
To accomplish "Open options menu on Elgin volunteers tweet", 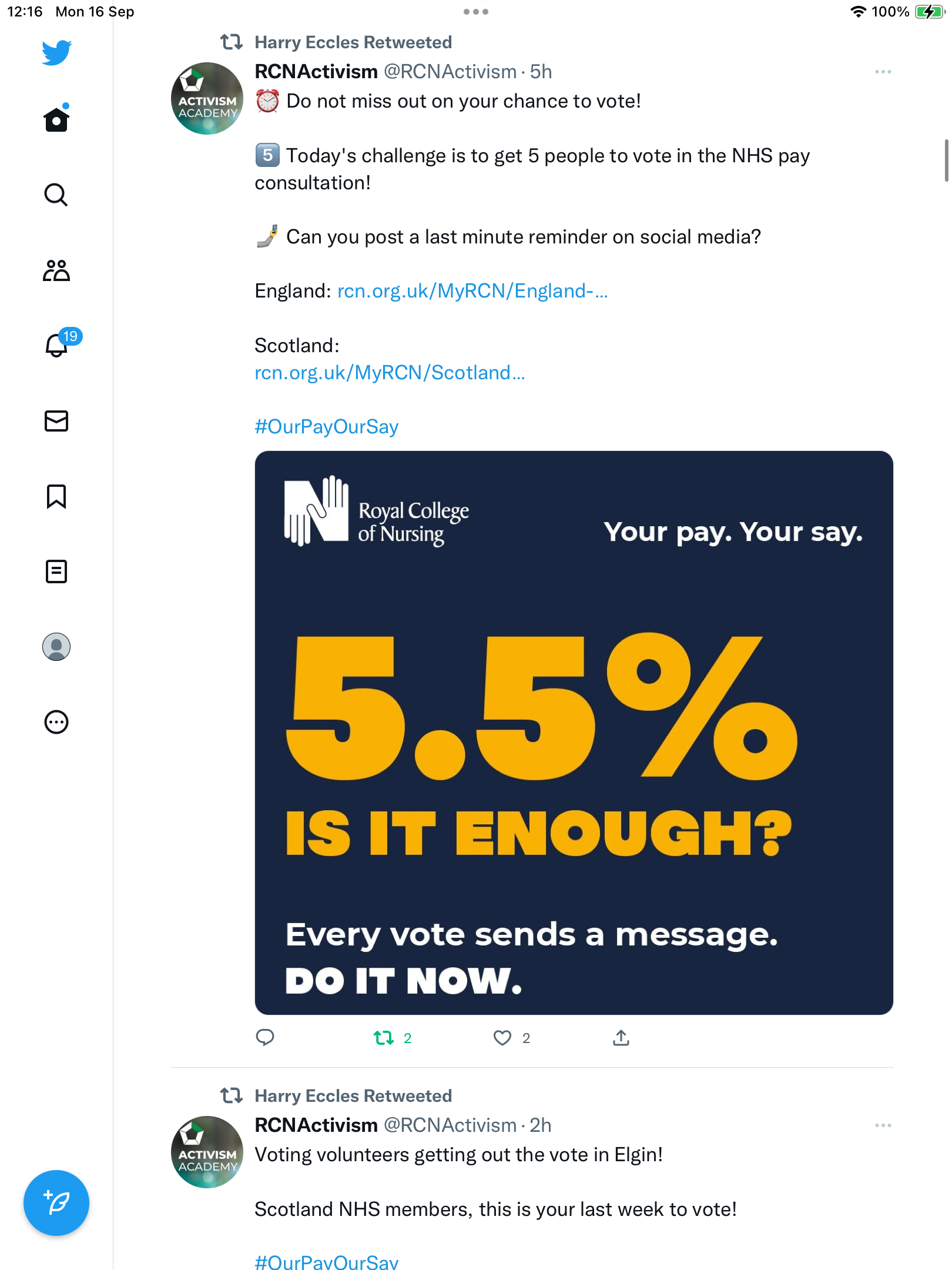I will 883,1125.
